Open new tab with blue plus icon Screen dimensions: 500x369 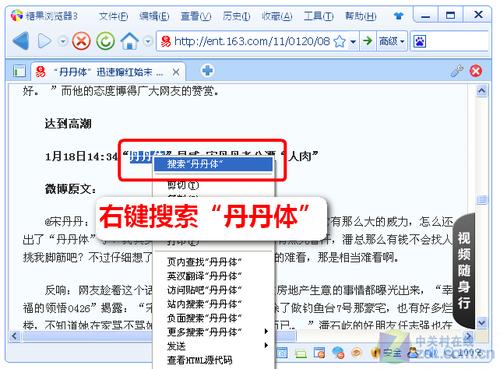[207, 71]
